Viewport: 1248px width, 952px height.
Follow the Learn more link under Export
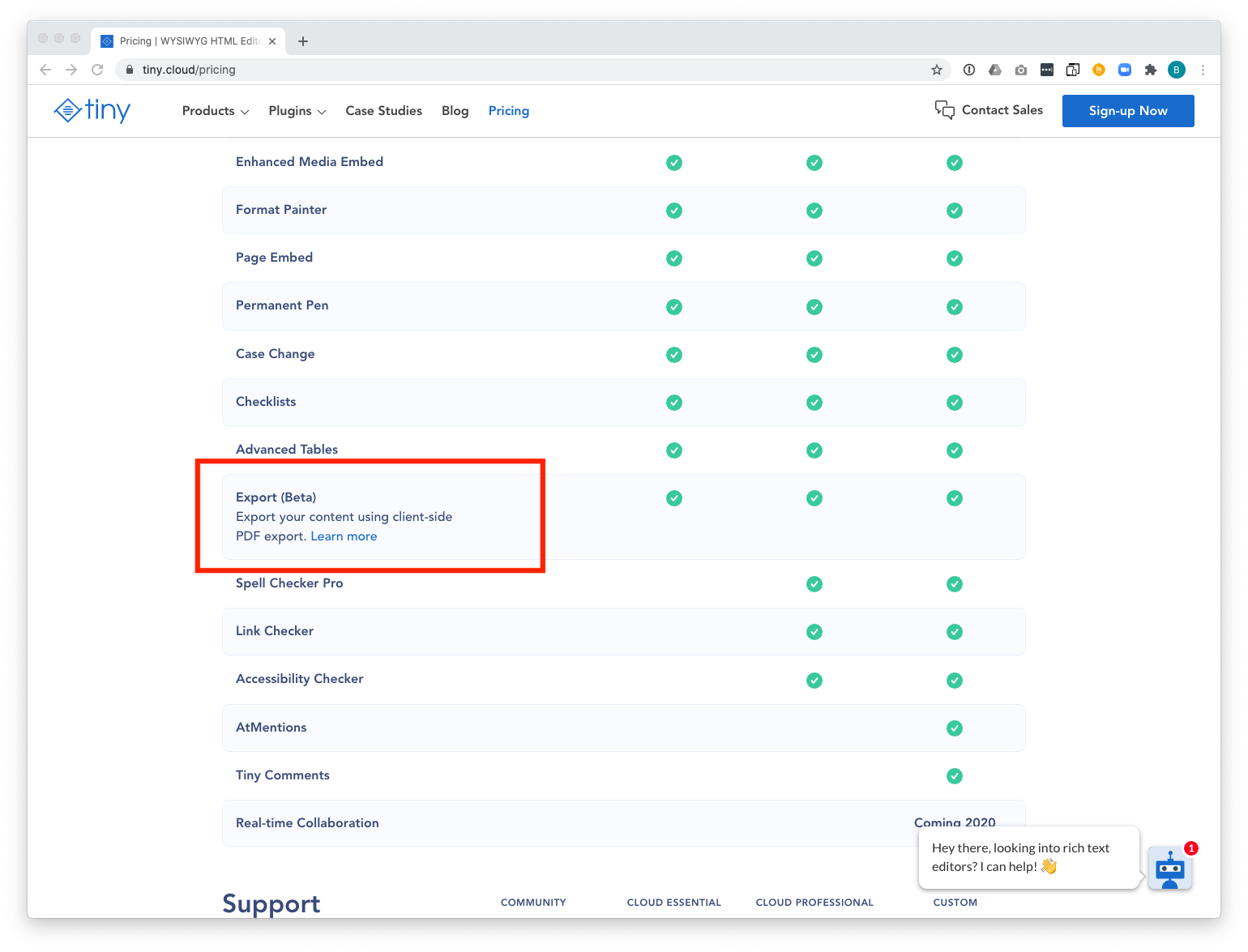pyautogui.click(x=344, y=536)
